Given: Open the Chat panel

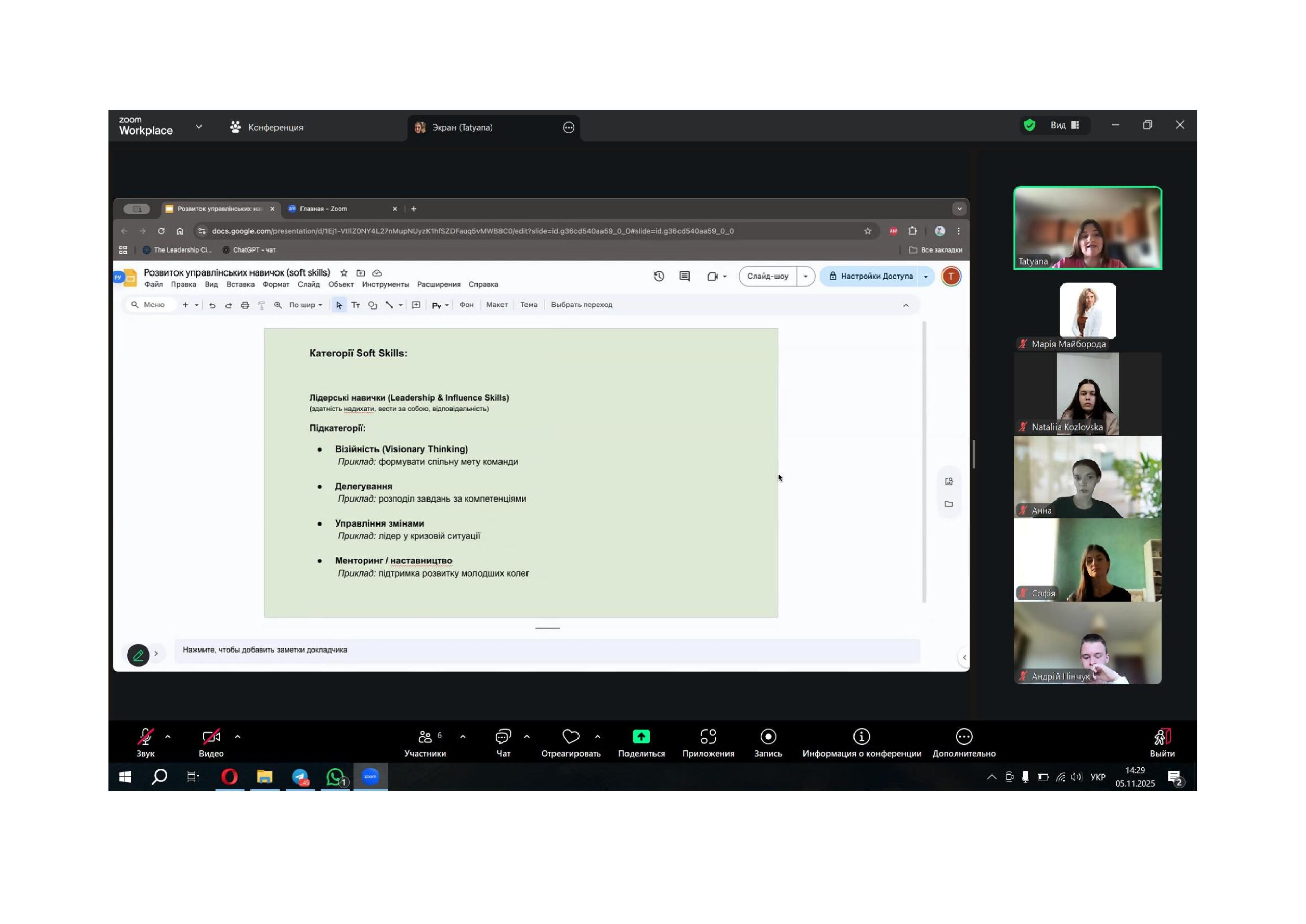Looking at the screenshot, I should [x=503, y=742].
